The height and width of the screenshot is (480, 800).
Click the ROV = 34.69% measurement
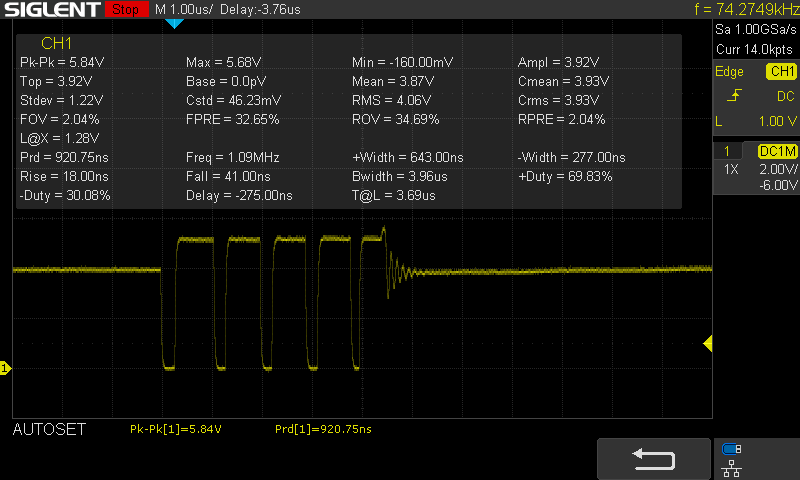(395, 119)
